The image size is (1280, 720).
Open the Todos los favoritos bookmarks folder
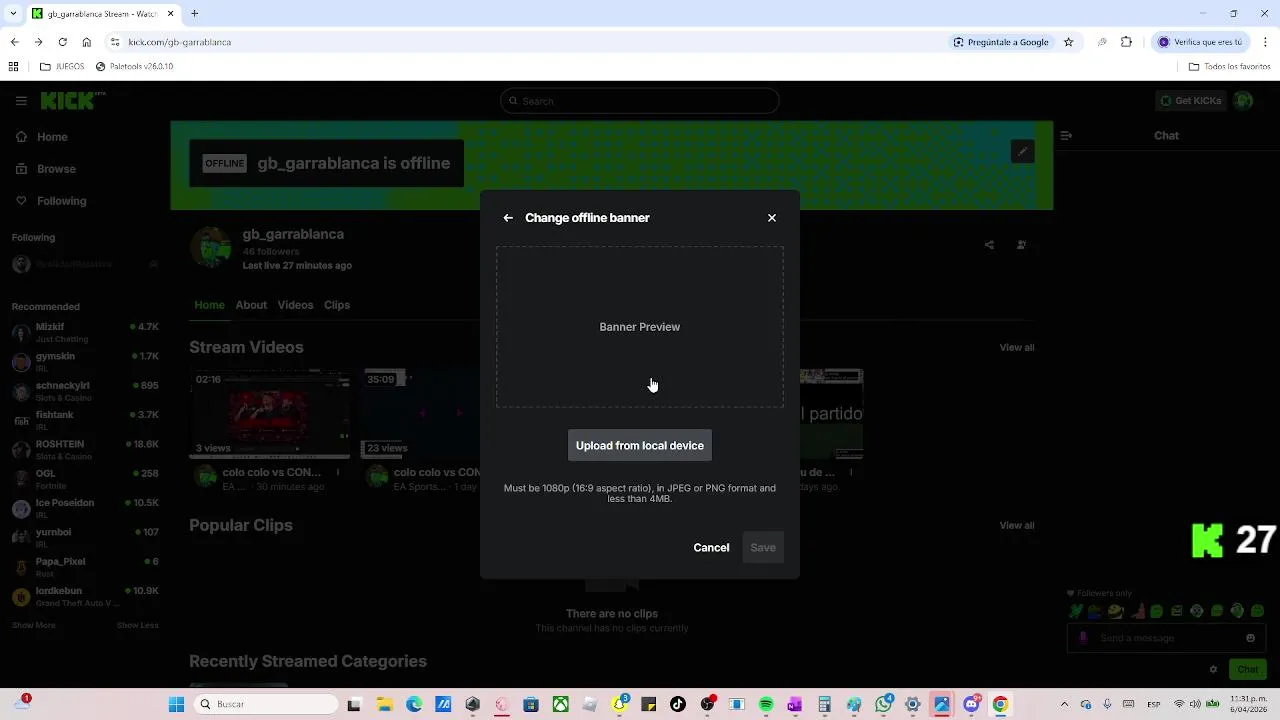pos(1229,67)
